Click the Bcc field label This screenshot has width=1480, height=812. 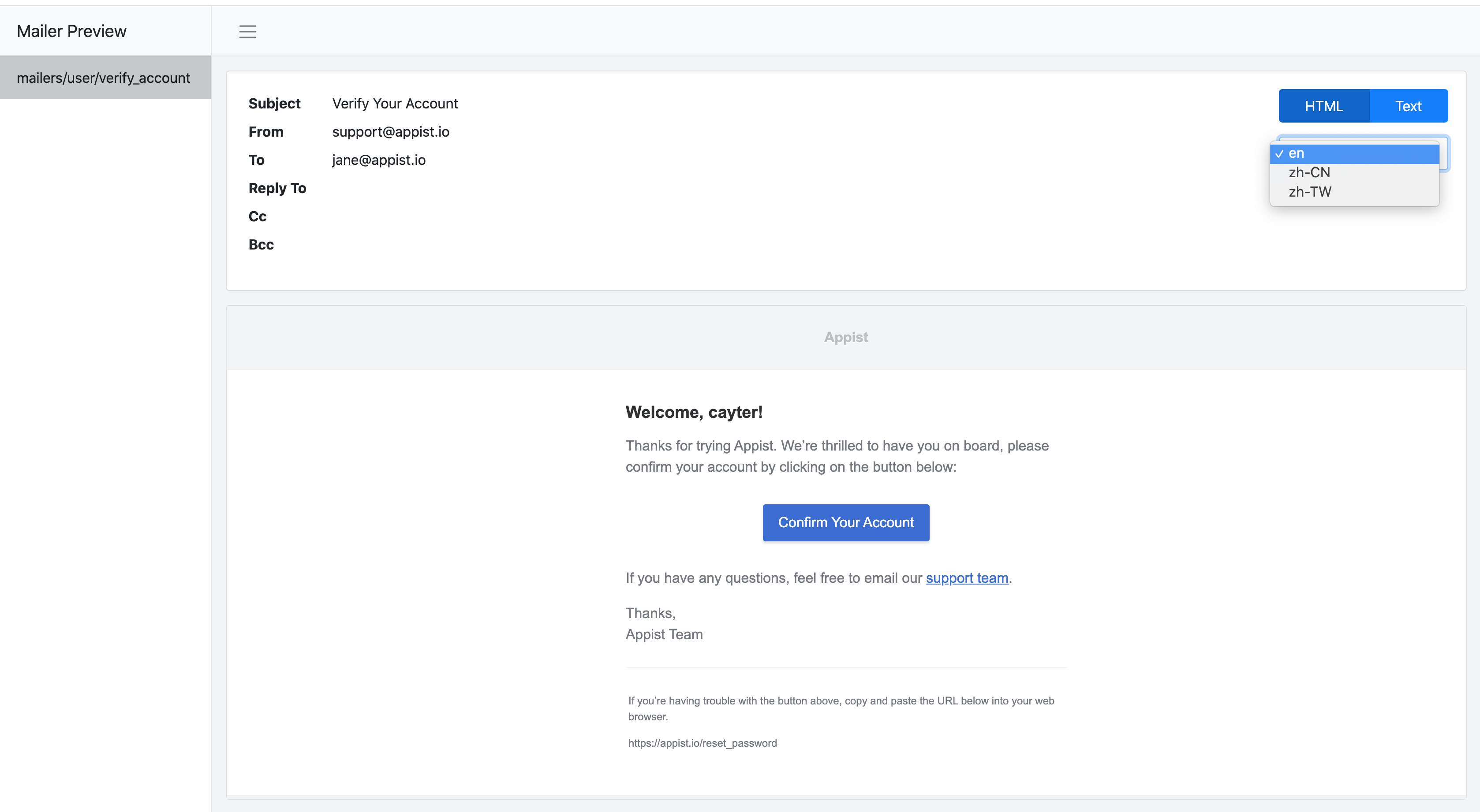pyautogui.click(x=261, y=245)
